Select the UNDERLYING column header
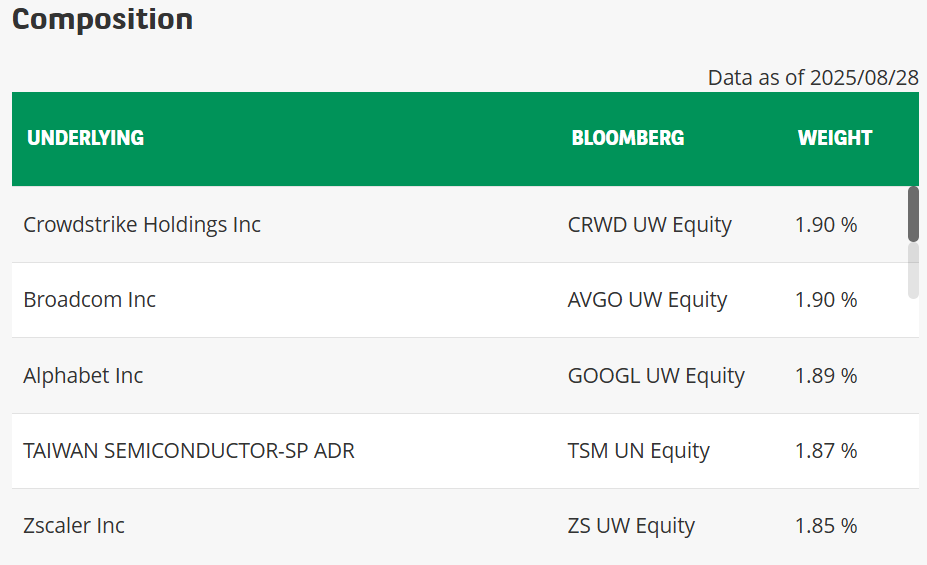This screenshot has width=927, height=565. click(x=86, y=138)
